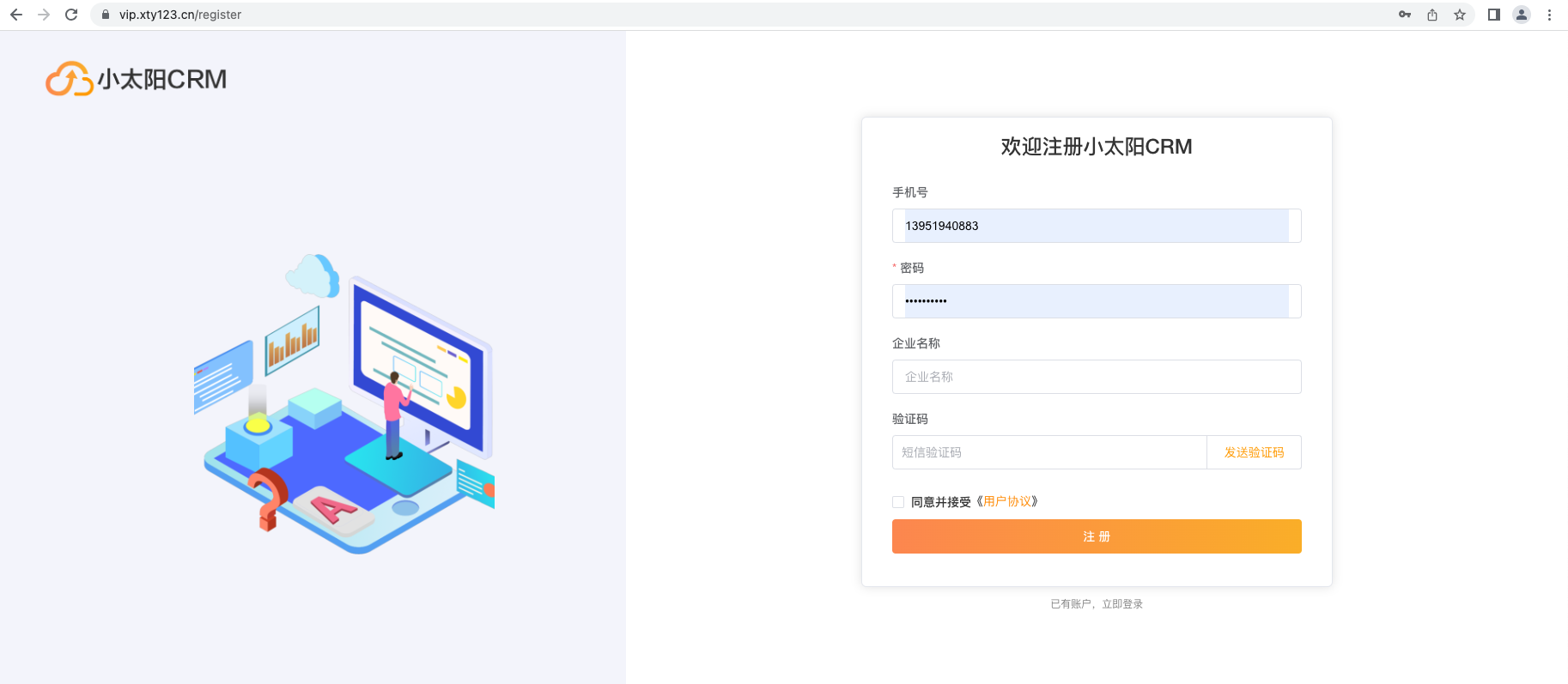Click the 短信验证码 SMS code field
Image resolution: width=1568 pixels, height=684 pixels.
pyautogui.click(x=1048, y=452)
